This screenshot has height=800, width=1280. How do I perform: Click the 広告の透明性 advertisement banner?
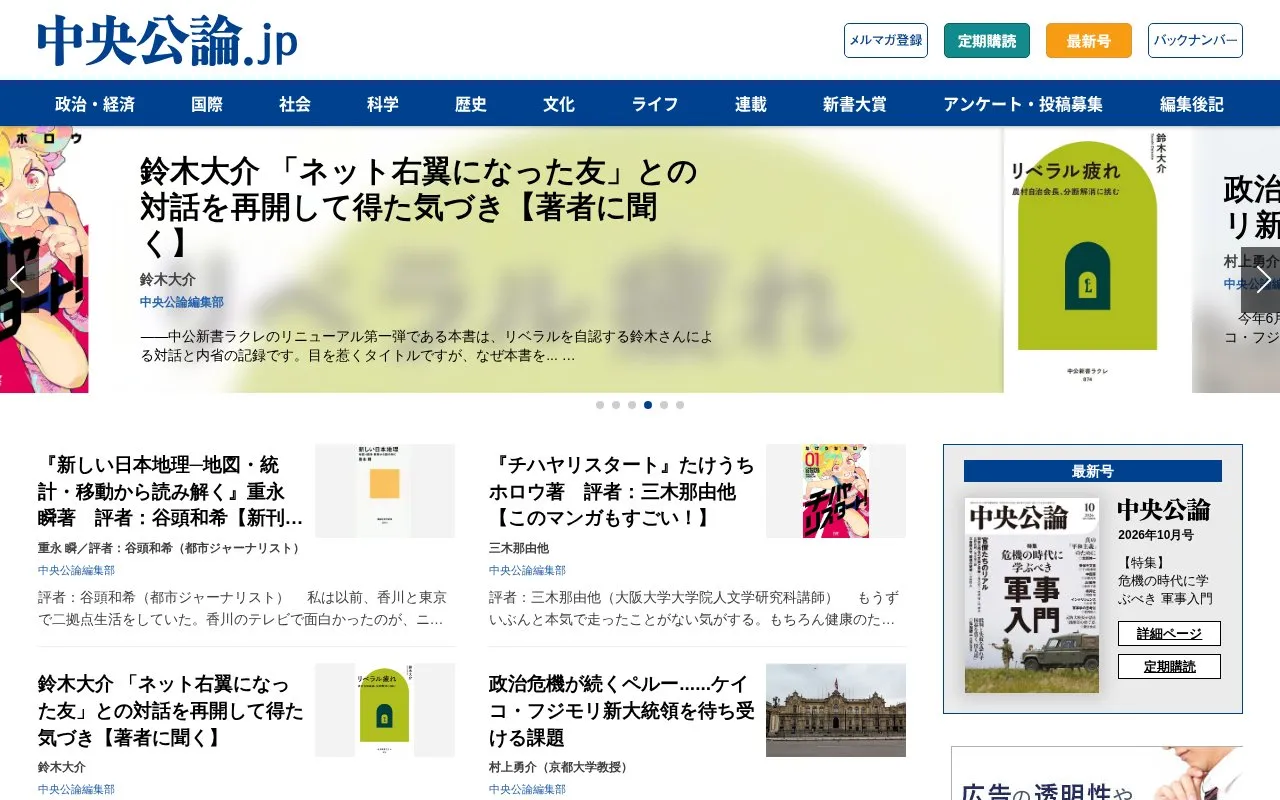pyautogui.click(x=1097, y=773)
